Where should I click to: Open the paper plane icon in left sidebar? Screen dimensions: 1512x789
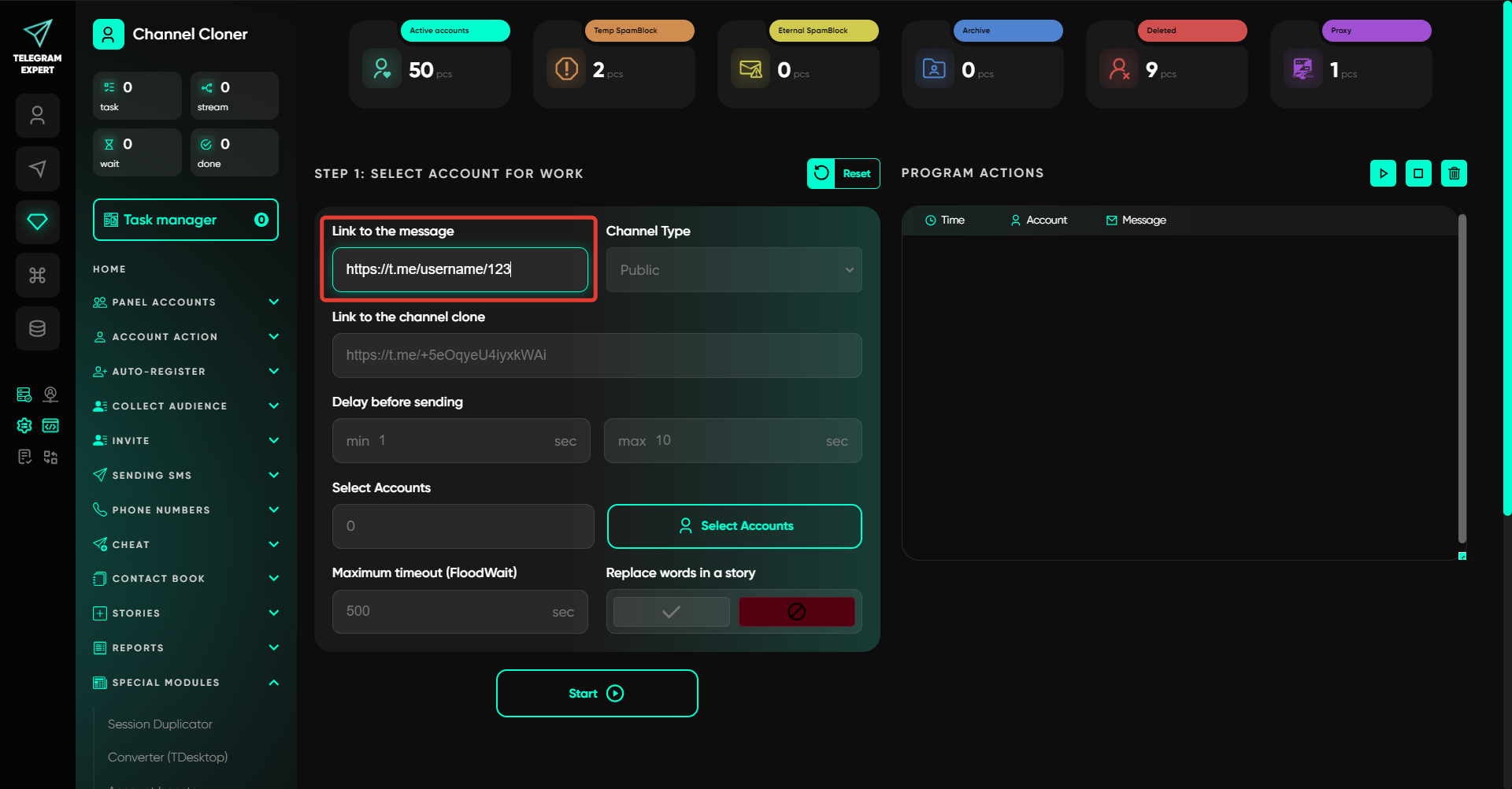pyautogui.click(x=38, y=169)
